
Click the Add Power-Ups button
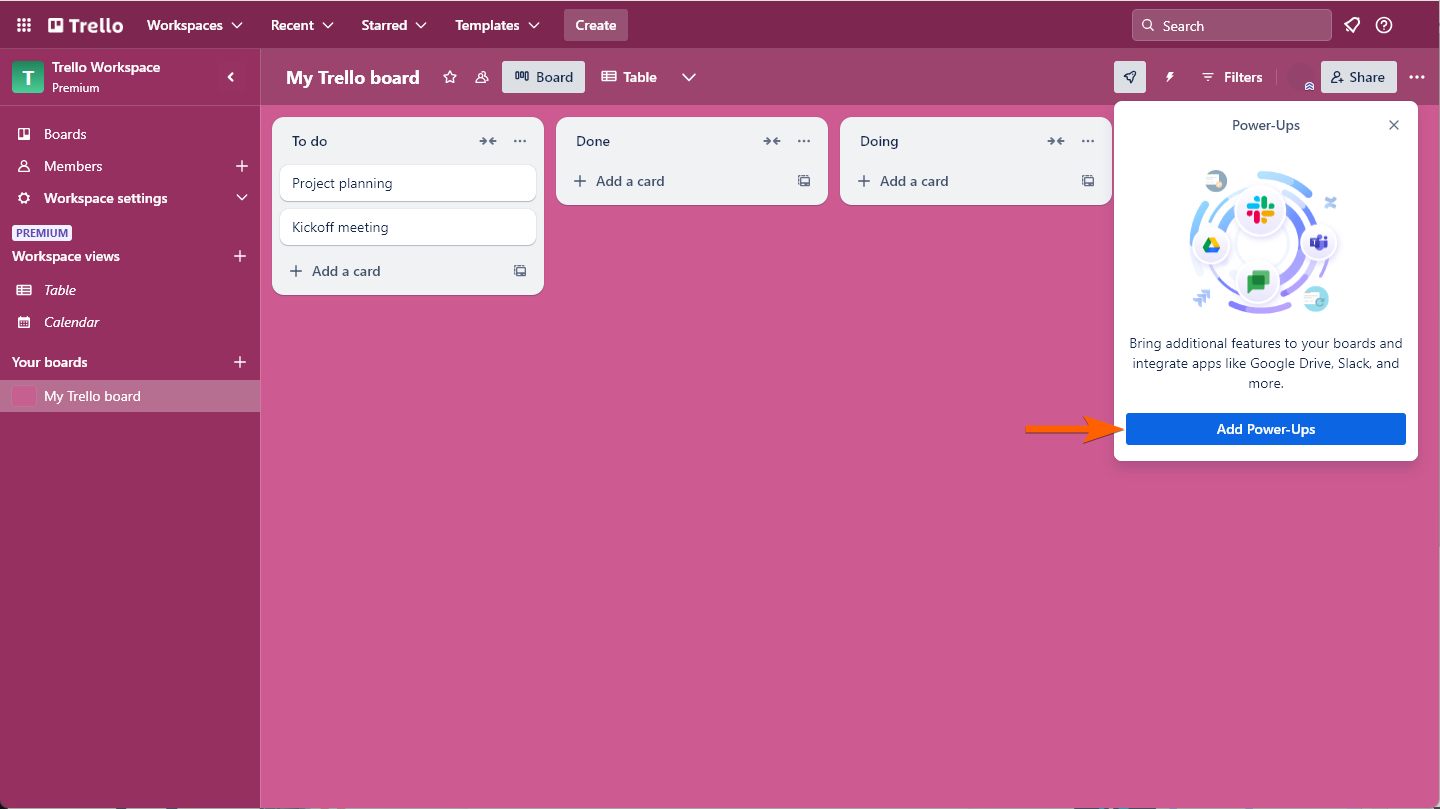(1266, 429)
